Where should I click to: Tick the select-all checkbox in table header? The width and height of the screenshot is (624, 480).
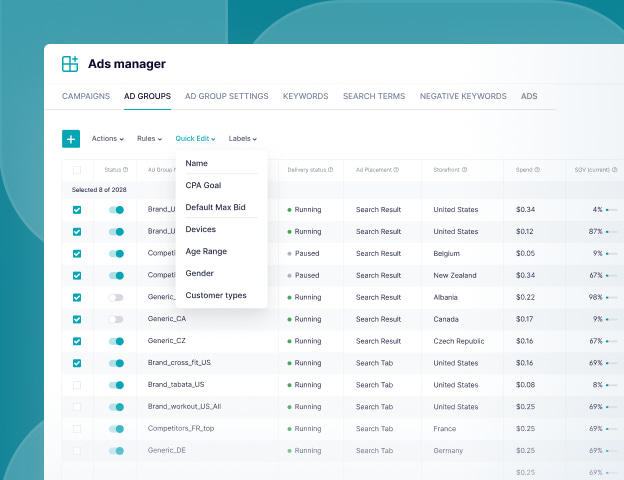pos(77,170)
